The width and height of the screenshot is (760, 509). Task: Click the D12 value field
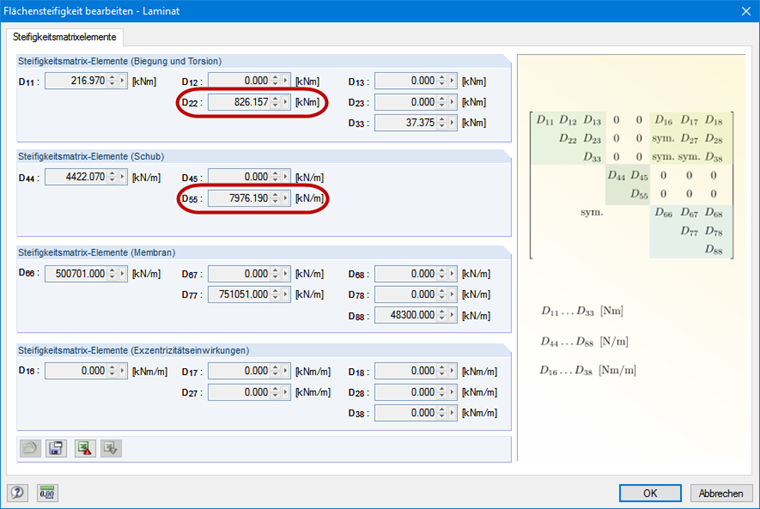pos(239,81)
